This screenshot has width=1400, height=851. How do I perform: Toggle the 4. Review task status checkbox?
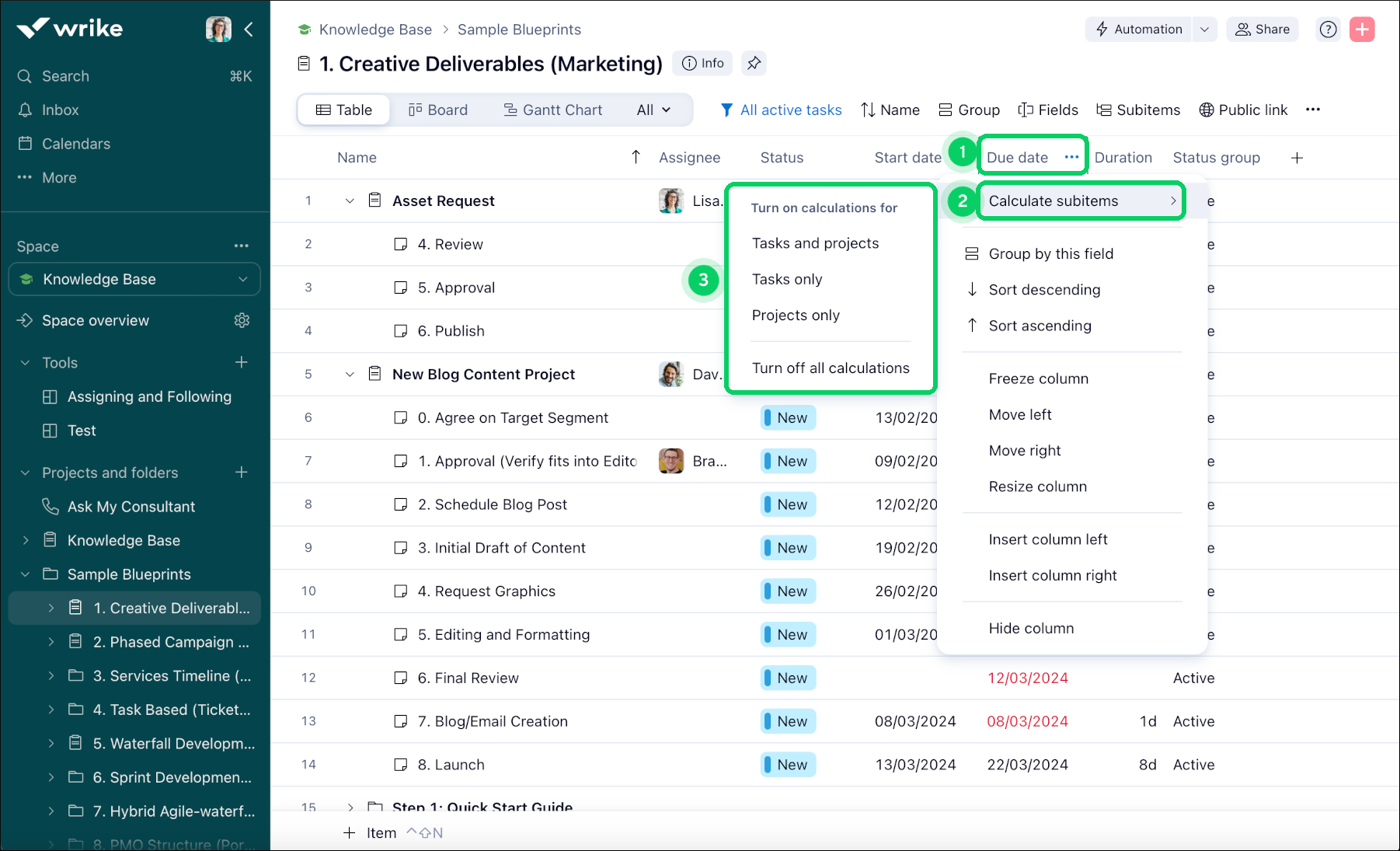(401, 244)
